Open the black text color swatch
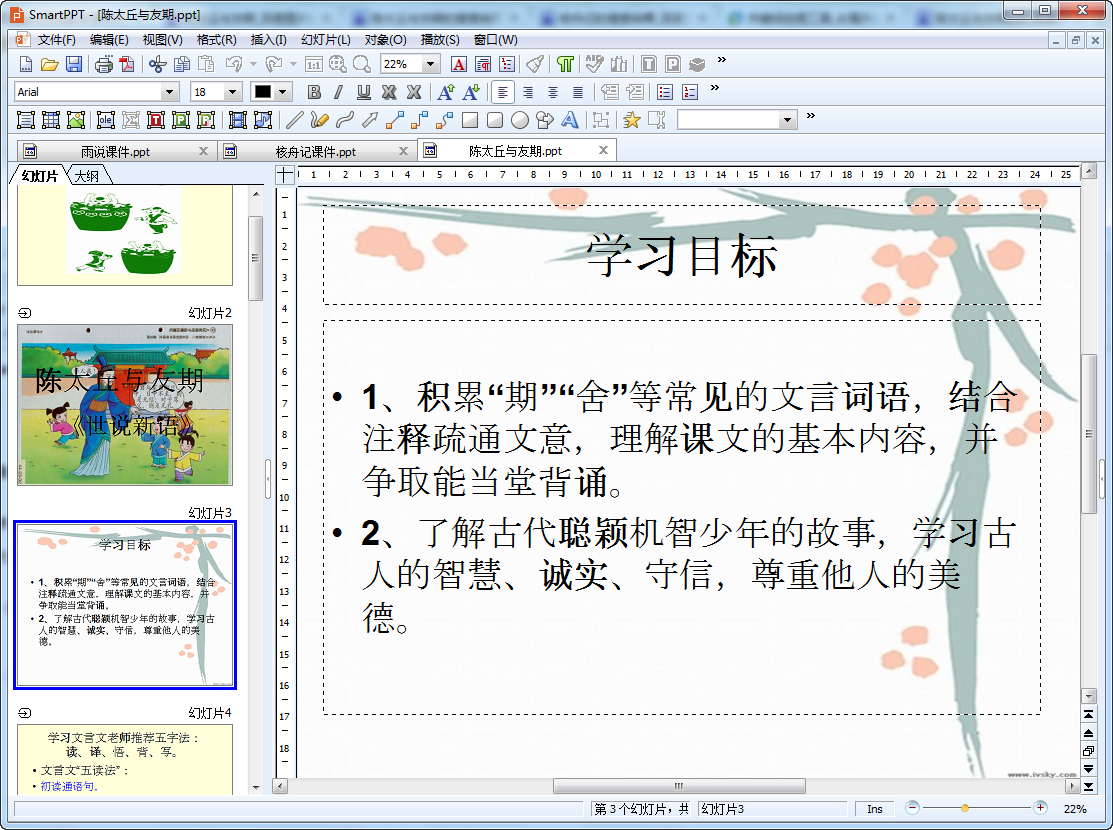The image size is (1113, 830). pyautogui.click(x=263, y=92)
